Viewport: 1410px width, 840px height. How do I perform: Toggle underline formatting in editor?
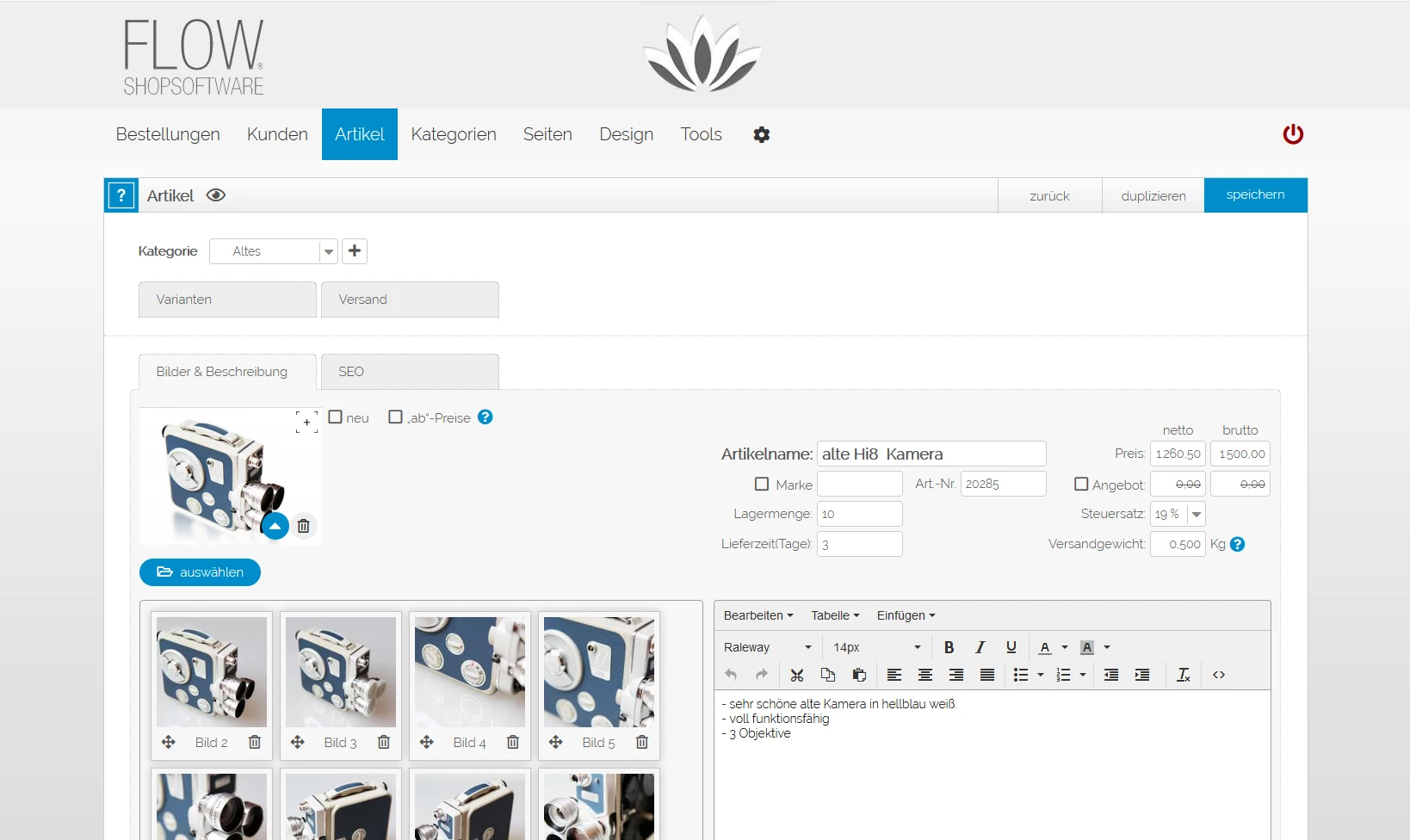coord(1011,647)
